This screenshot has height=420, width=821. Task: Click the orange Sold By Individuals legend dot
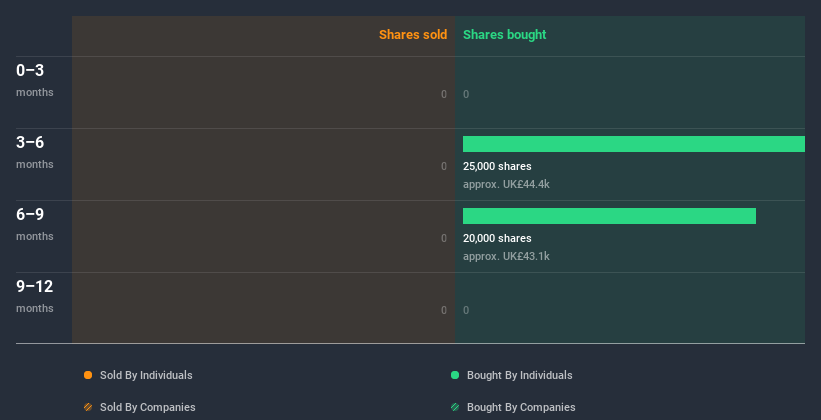tap(88, 375)
